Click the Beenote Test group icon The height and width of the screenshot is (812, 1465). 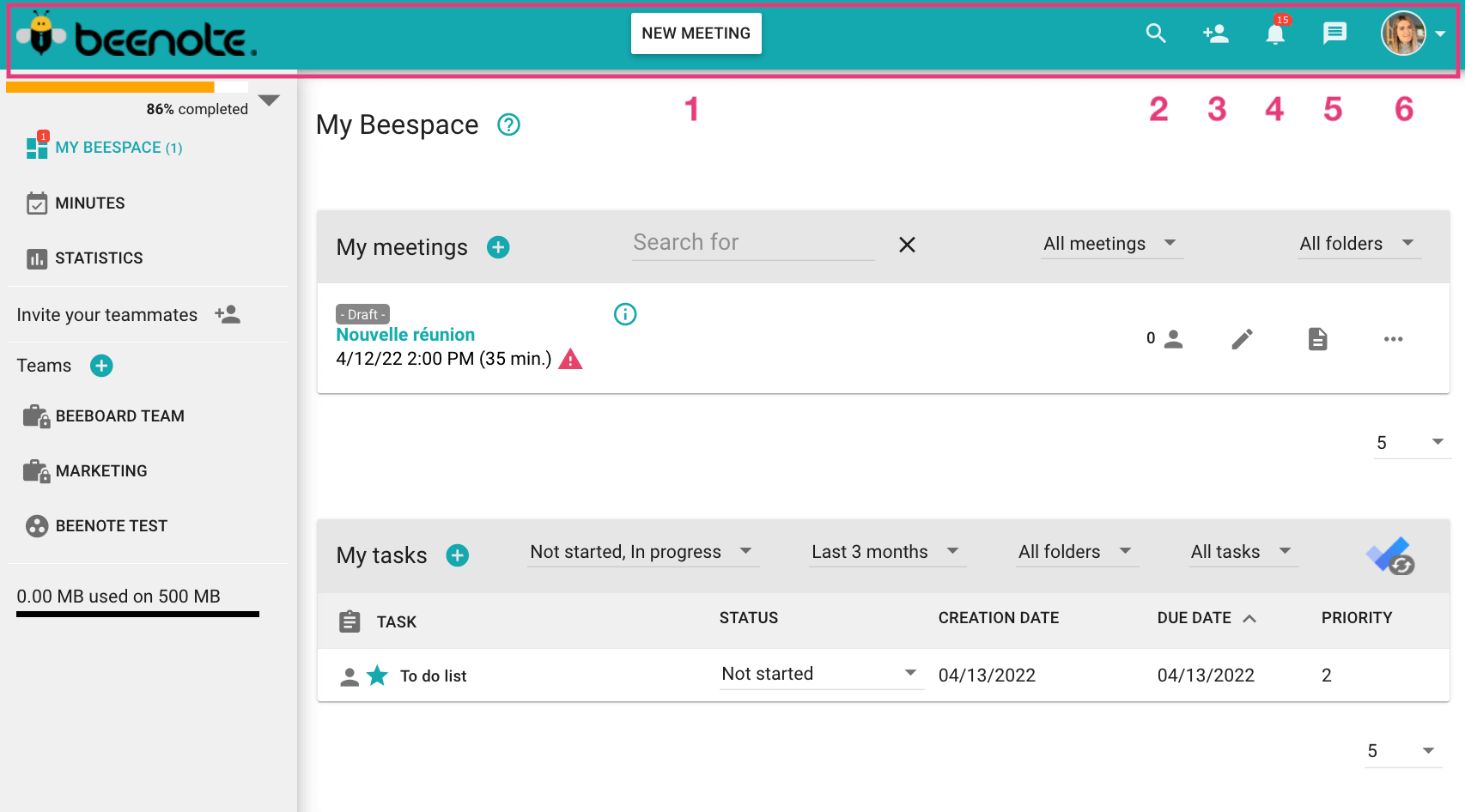37,526
